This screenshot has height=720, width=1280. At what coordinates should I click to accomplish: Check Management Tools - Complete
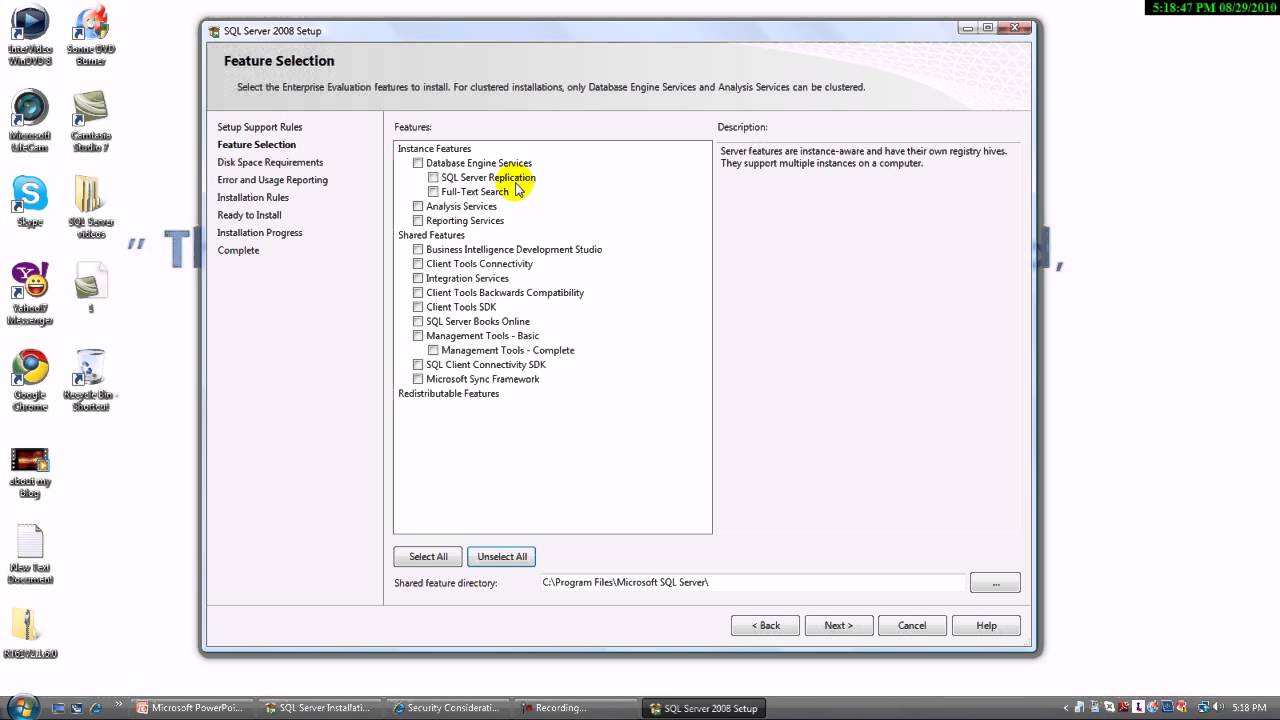coord(433,350)
